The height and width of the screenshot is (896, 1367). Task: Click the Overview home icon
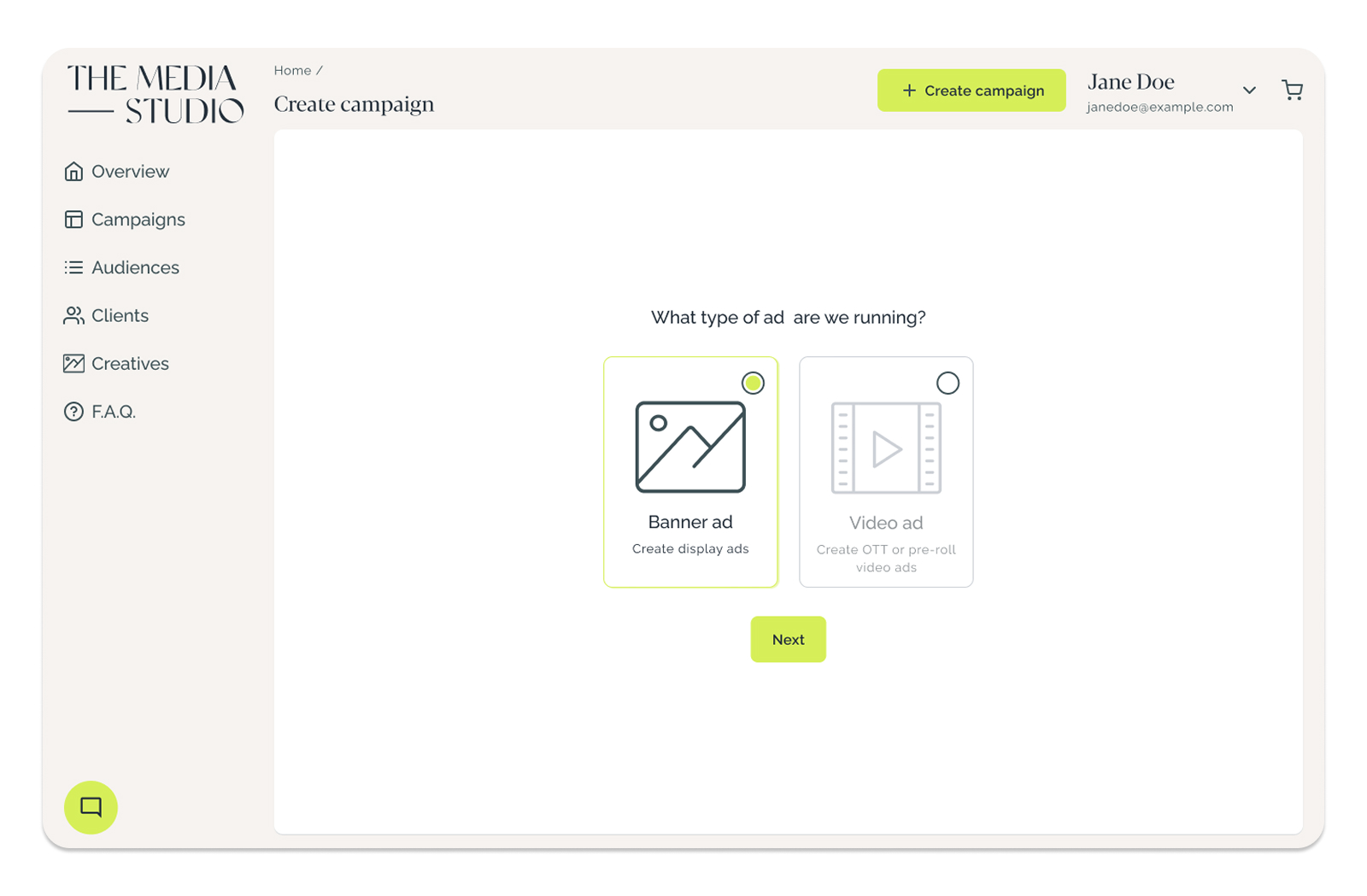73,172
